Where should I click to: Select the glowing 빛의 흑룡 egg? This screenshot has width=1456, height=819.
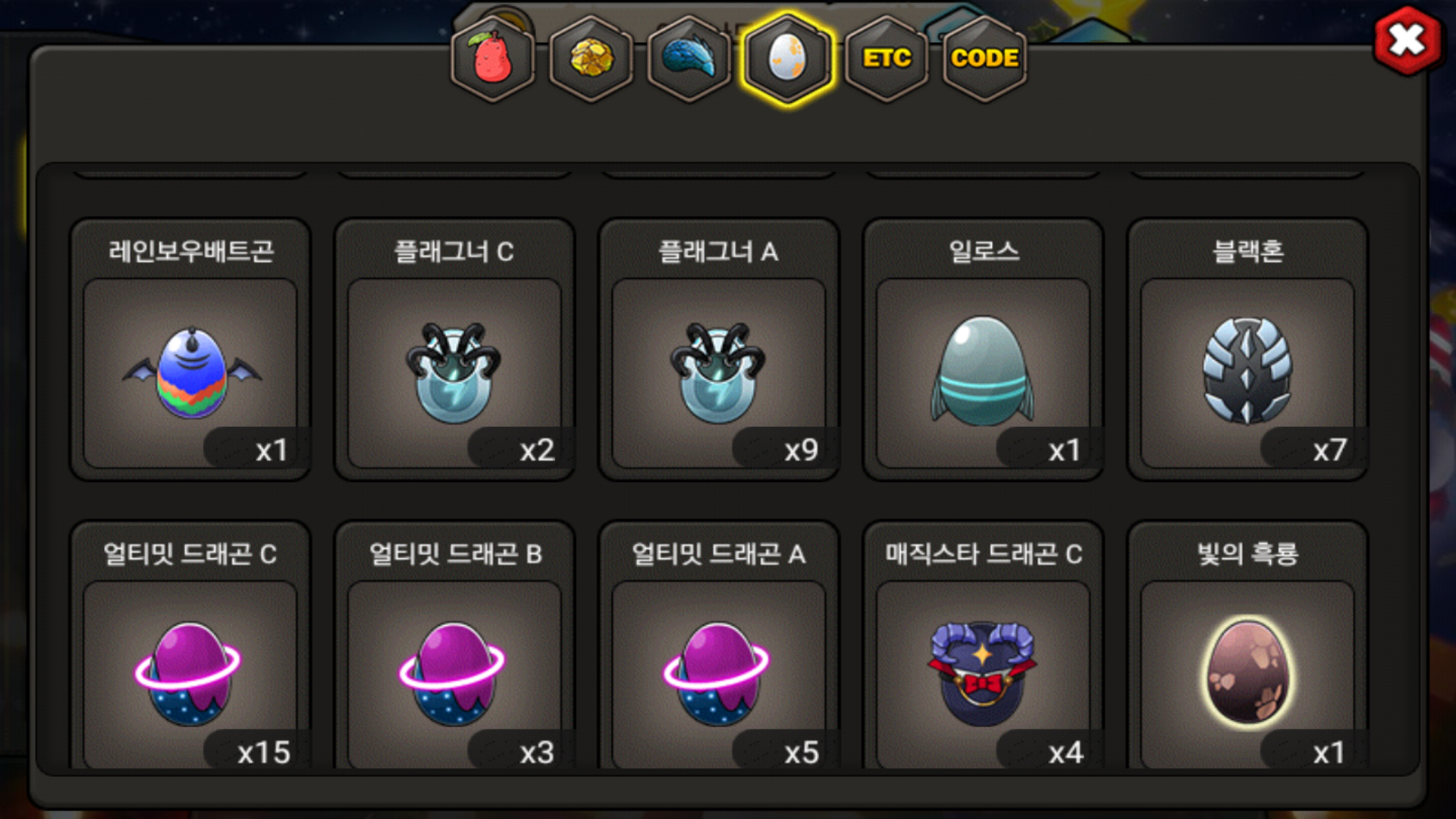1247,645
